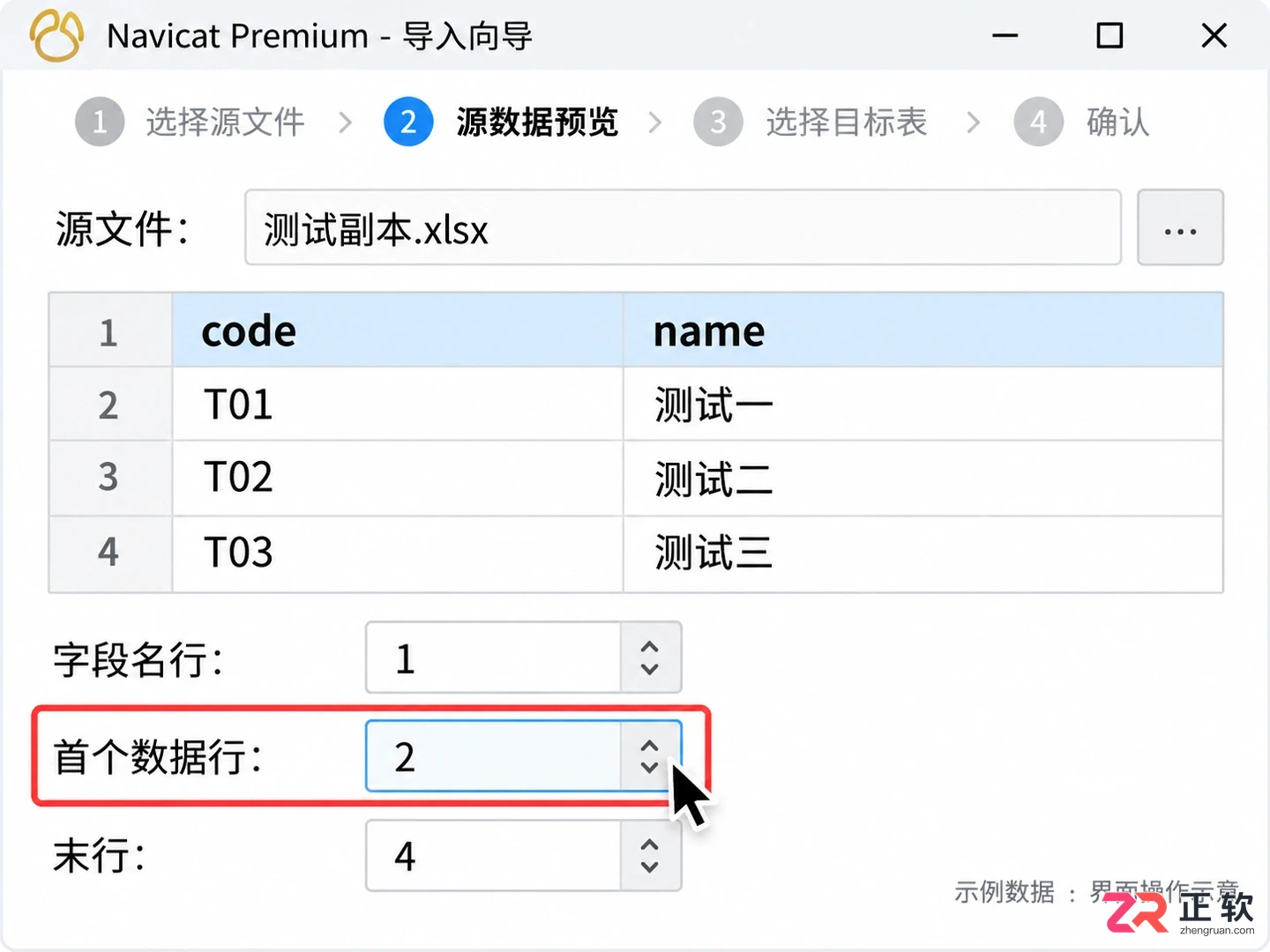Select row number 1 header
Viewport: 1270px width, 952px height.
(x=110, y=331)
